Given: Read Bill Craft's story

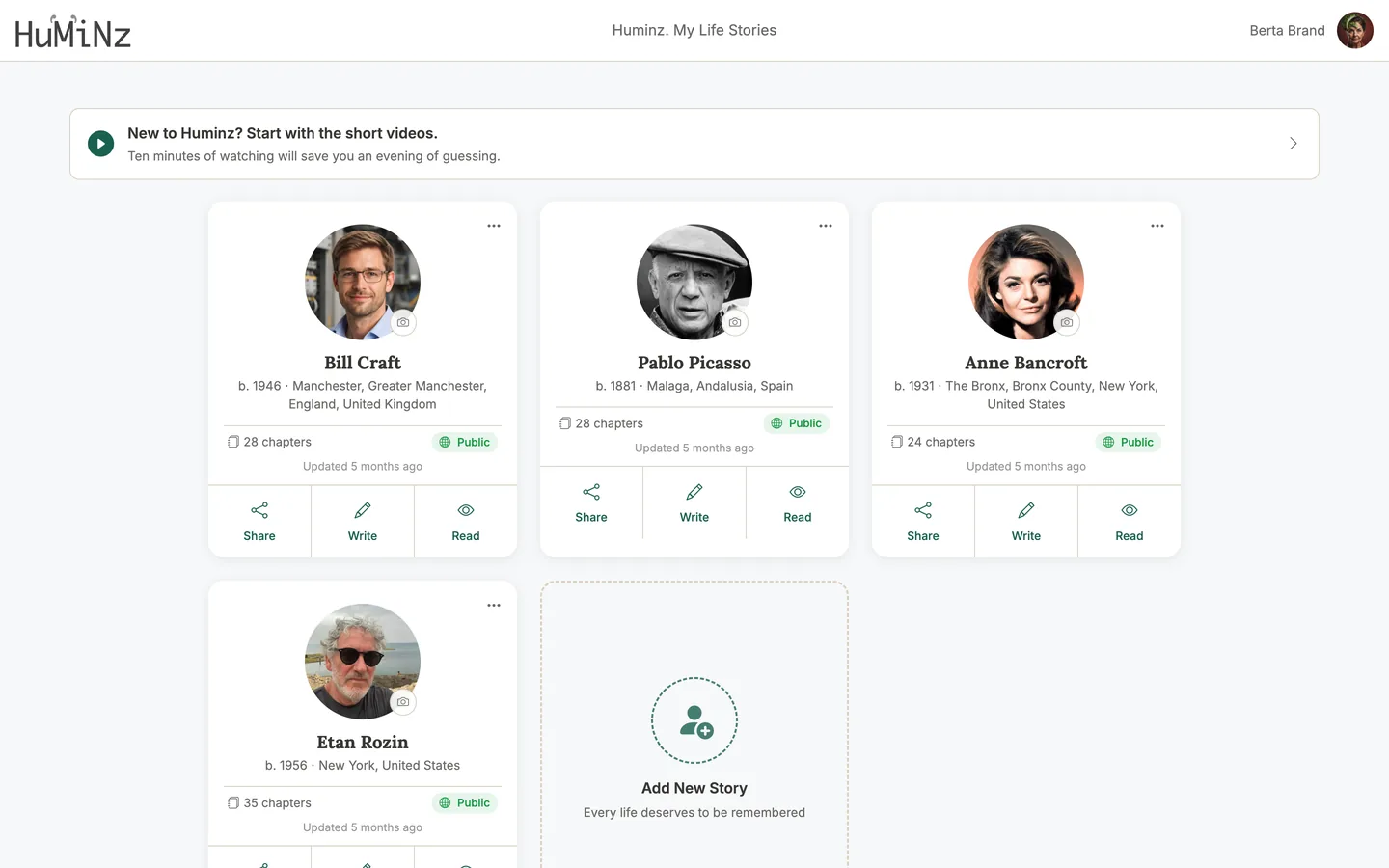Looking at the screenshot, I should (466, 522).
